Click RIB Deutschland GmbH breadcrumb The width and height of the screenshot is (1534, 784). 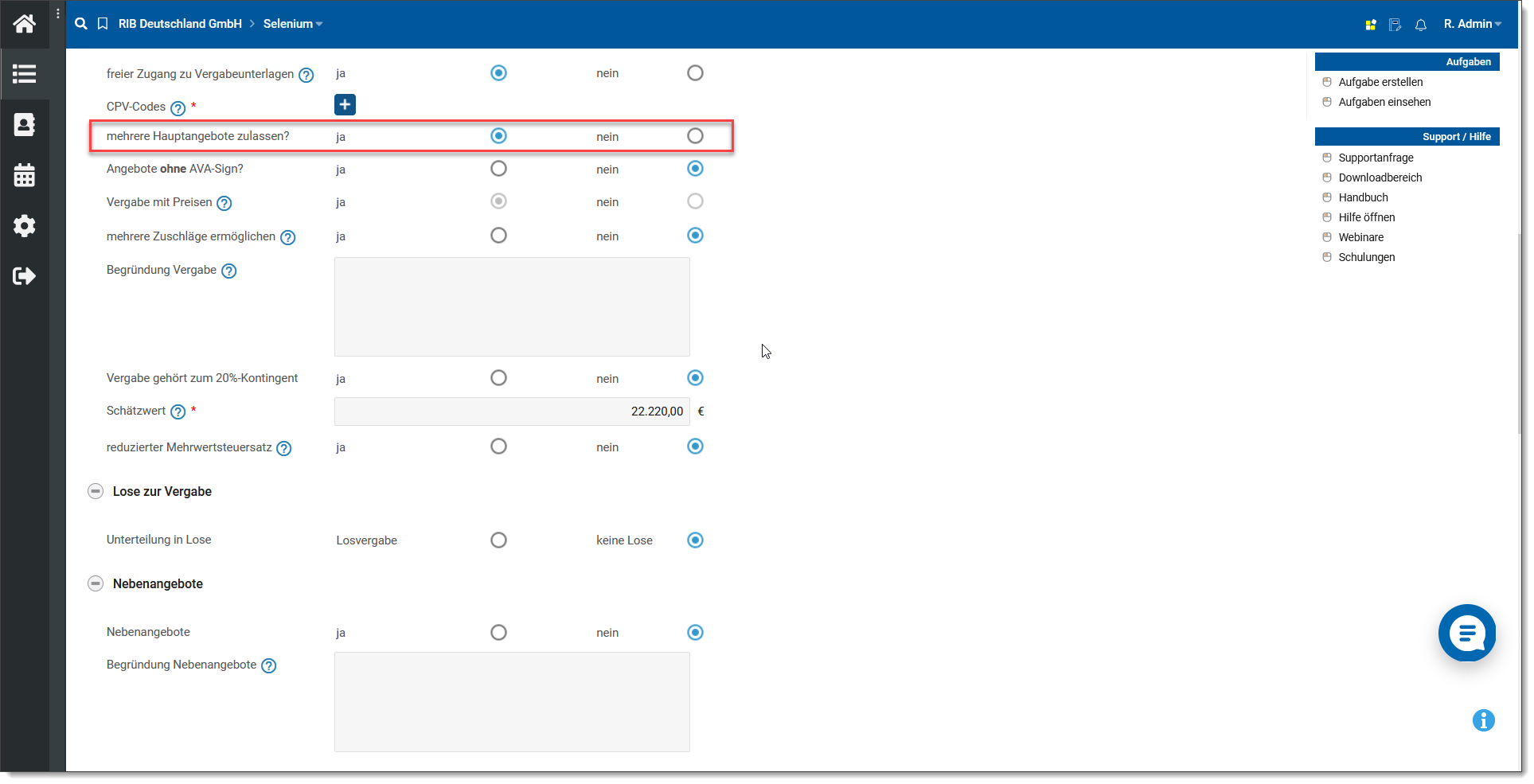pyautogui.click(x=180, y=24)
